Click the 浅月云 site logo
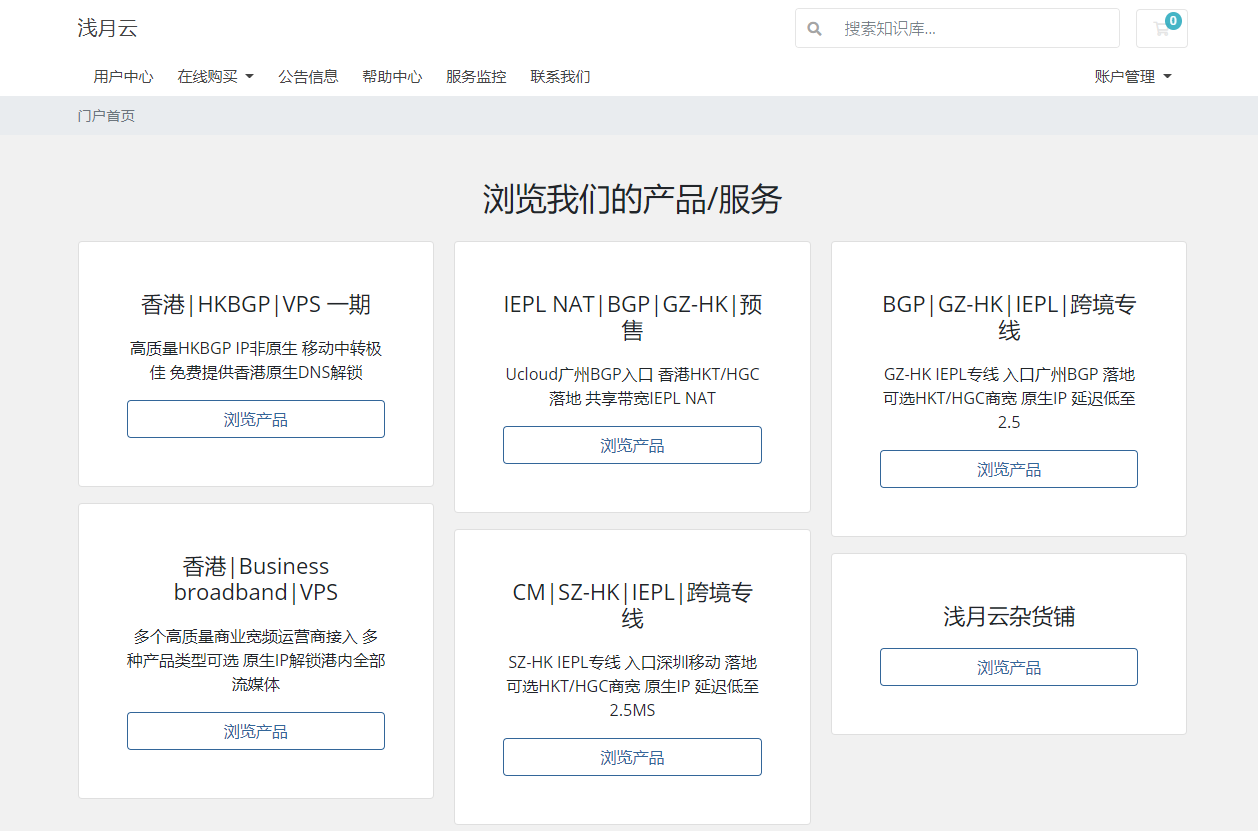The height and width of the screenshot is (831, 1258). click(107, 28)
